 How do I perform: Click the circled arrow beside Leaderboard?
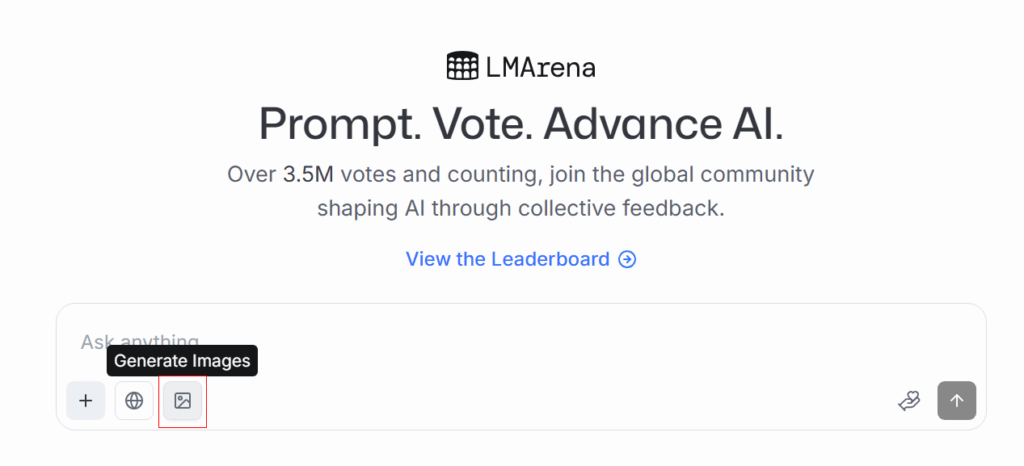click(627, 260)
